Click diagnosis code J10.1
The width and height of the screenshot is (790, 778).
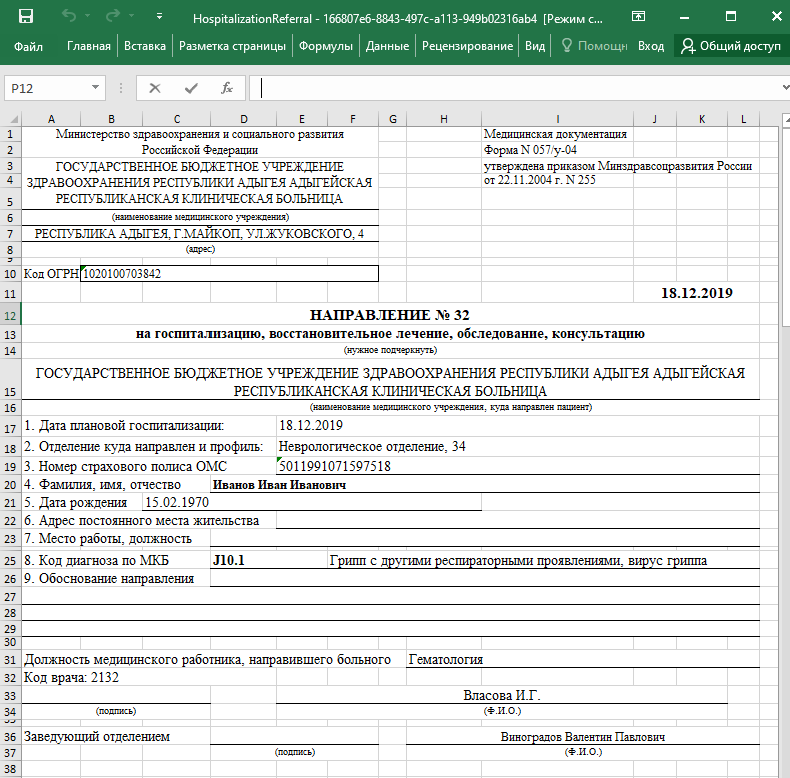229,560
